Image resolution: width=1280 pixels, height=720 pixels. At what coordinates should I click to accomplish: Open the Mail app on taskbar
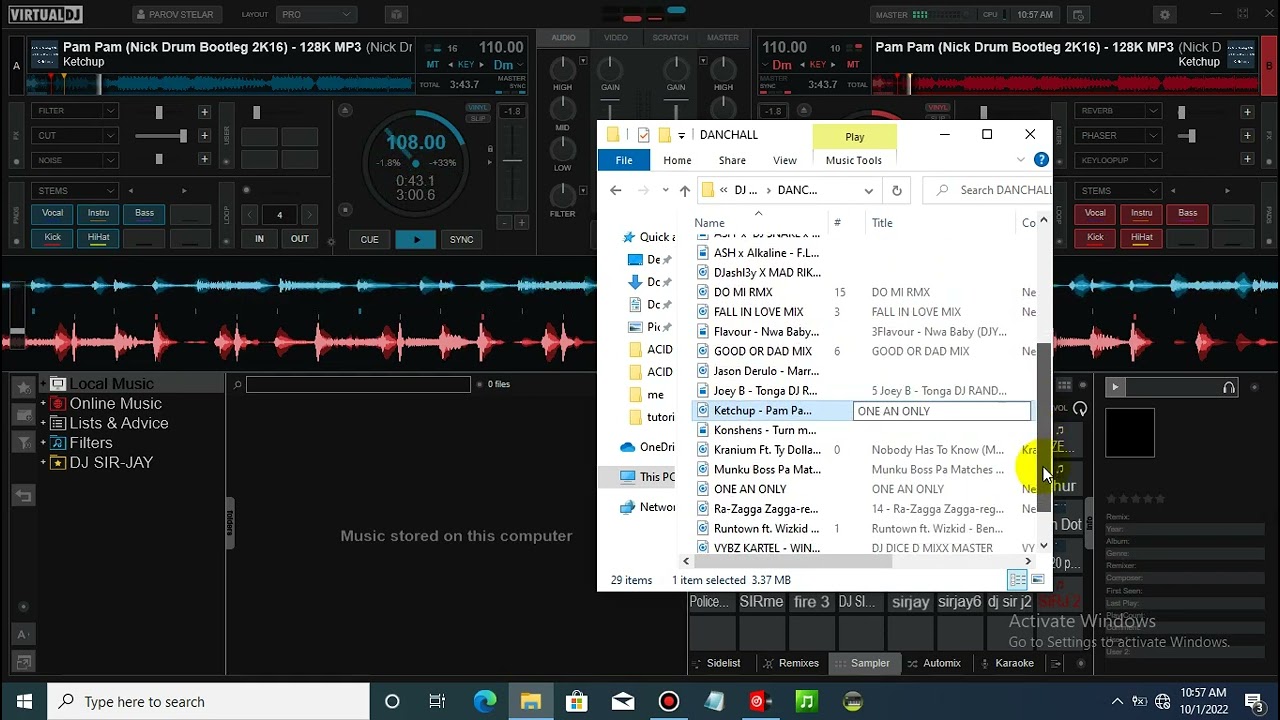(x=623, y=702)
